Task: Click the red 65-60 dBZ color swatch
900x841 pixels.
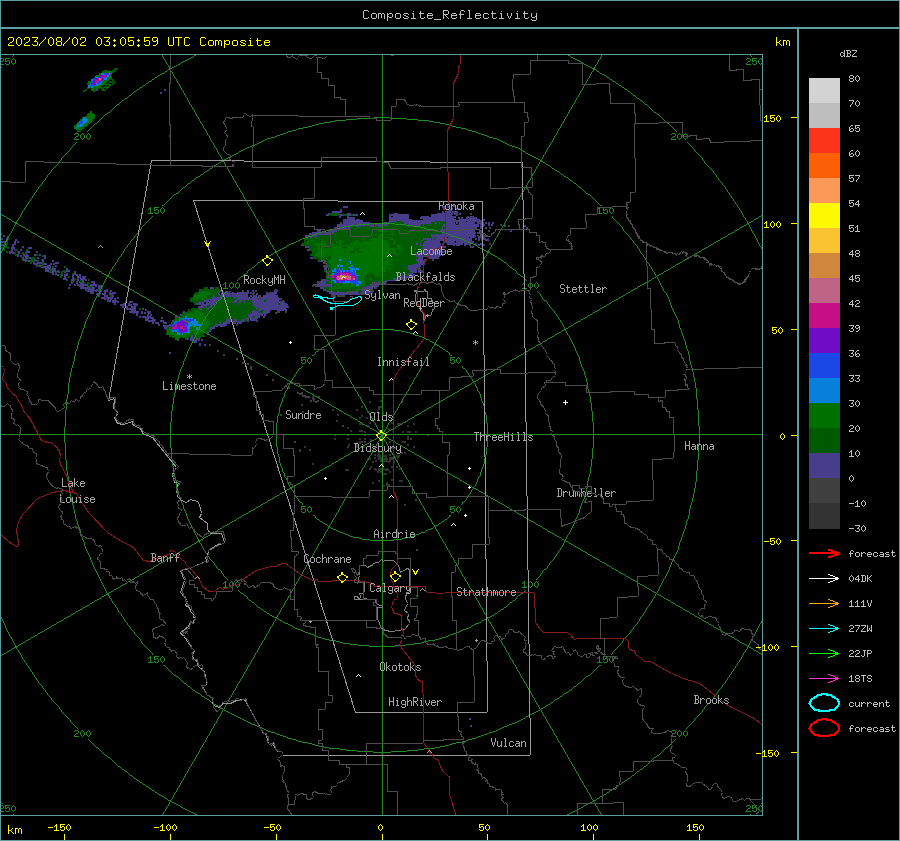Action: pos(824,140)
